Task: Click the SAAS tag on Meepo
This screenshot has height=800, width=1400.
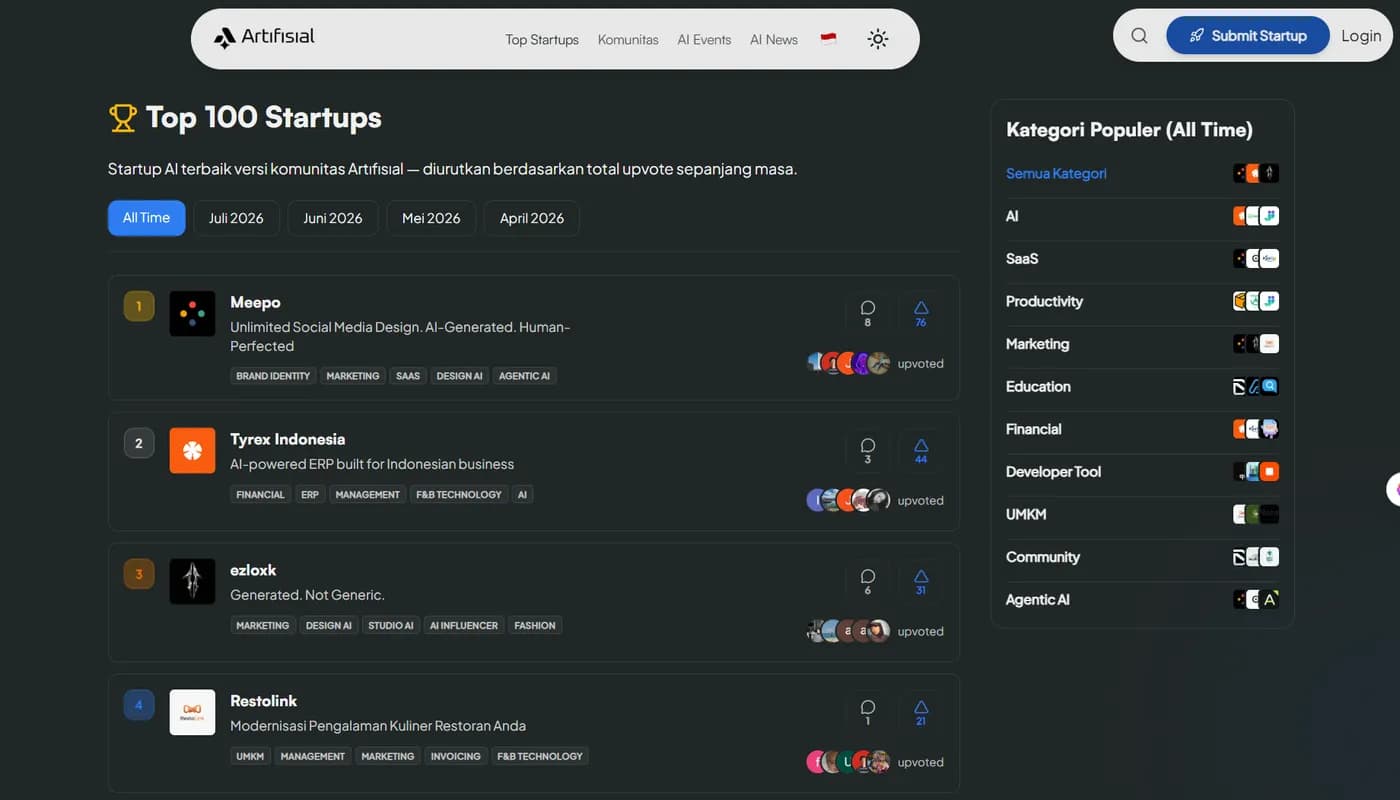Action: [408, 376]
